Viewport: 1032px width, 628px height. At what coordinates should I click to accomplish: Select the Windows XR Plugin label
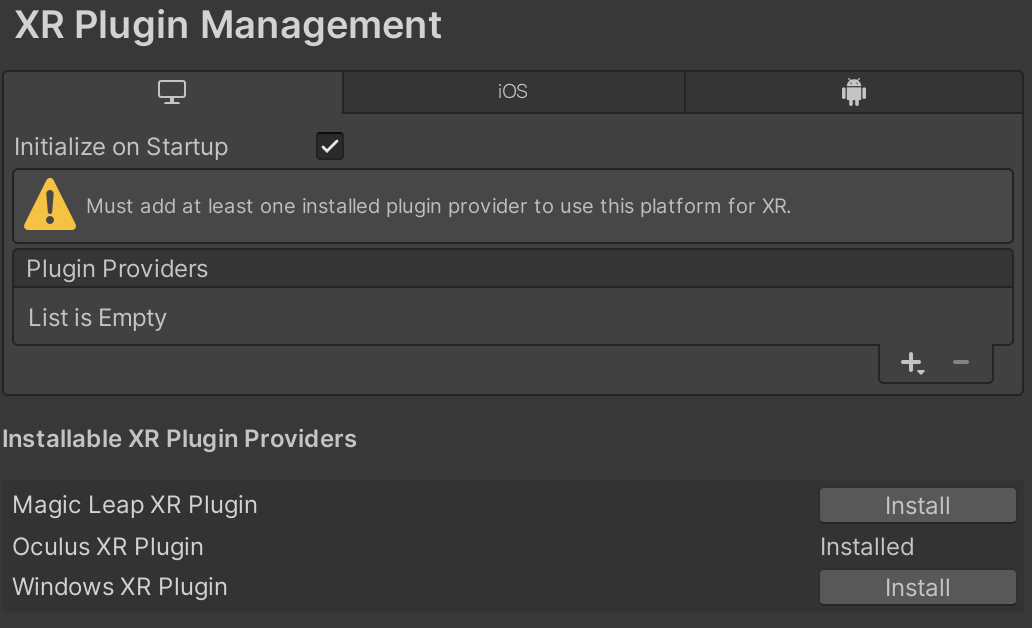[120, 587]
